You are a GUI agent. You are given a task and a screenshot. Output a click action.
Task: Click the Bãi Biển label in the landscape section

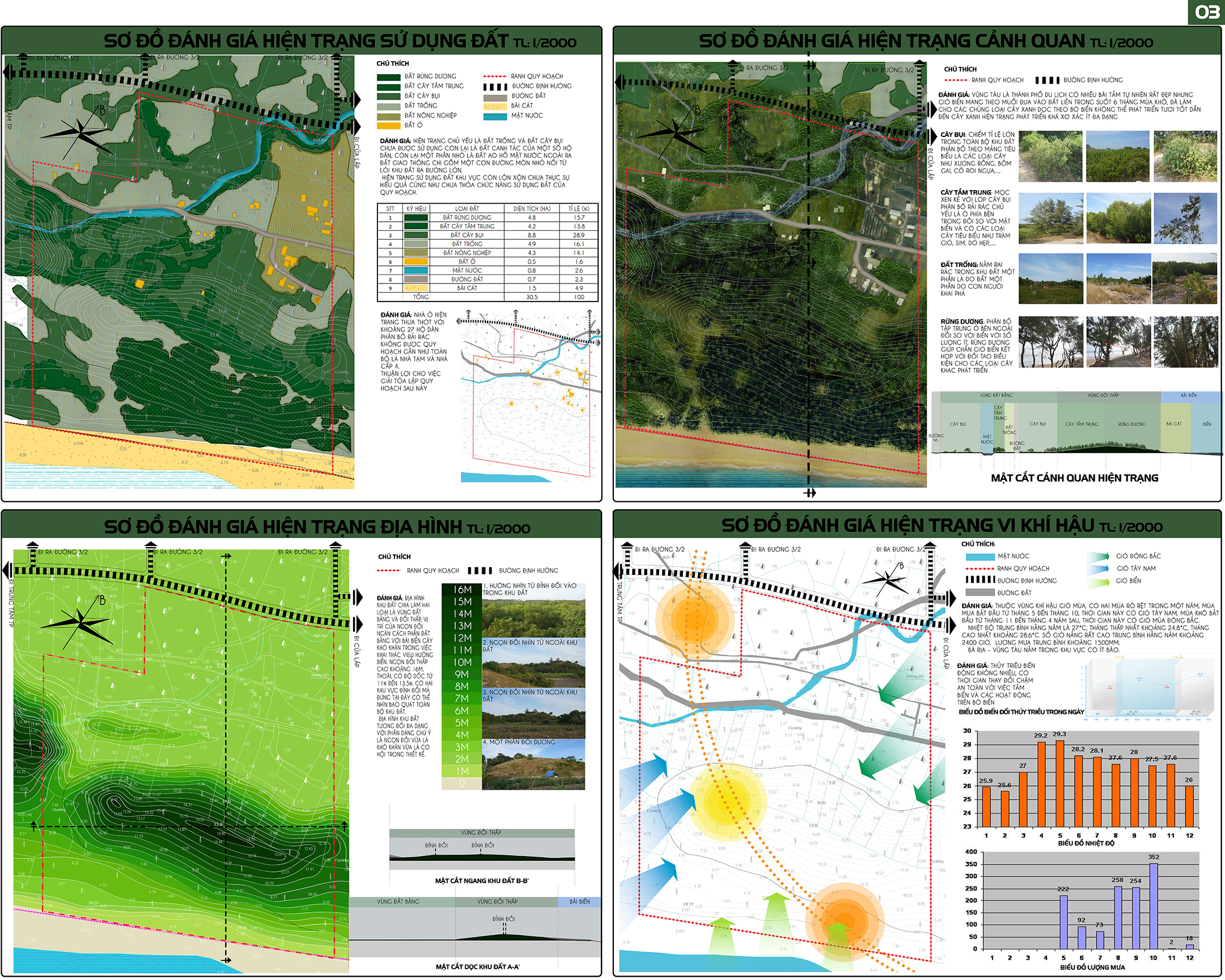pyautogui.click(x=1189, y=396)
